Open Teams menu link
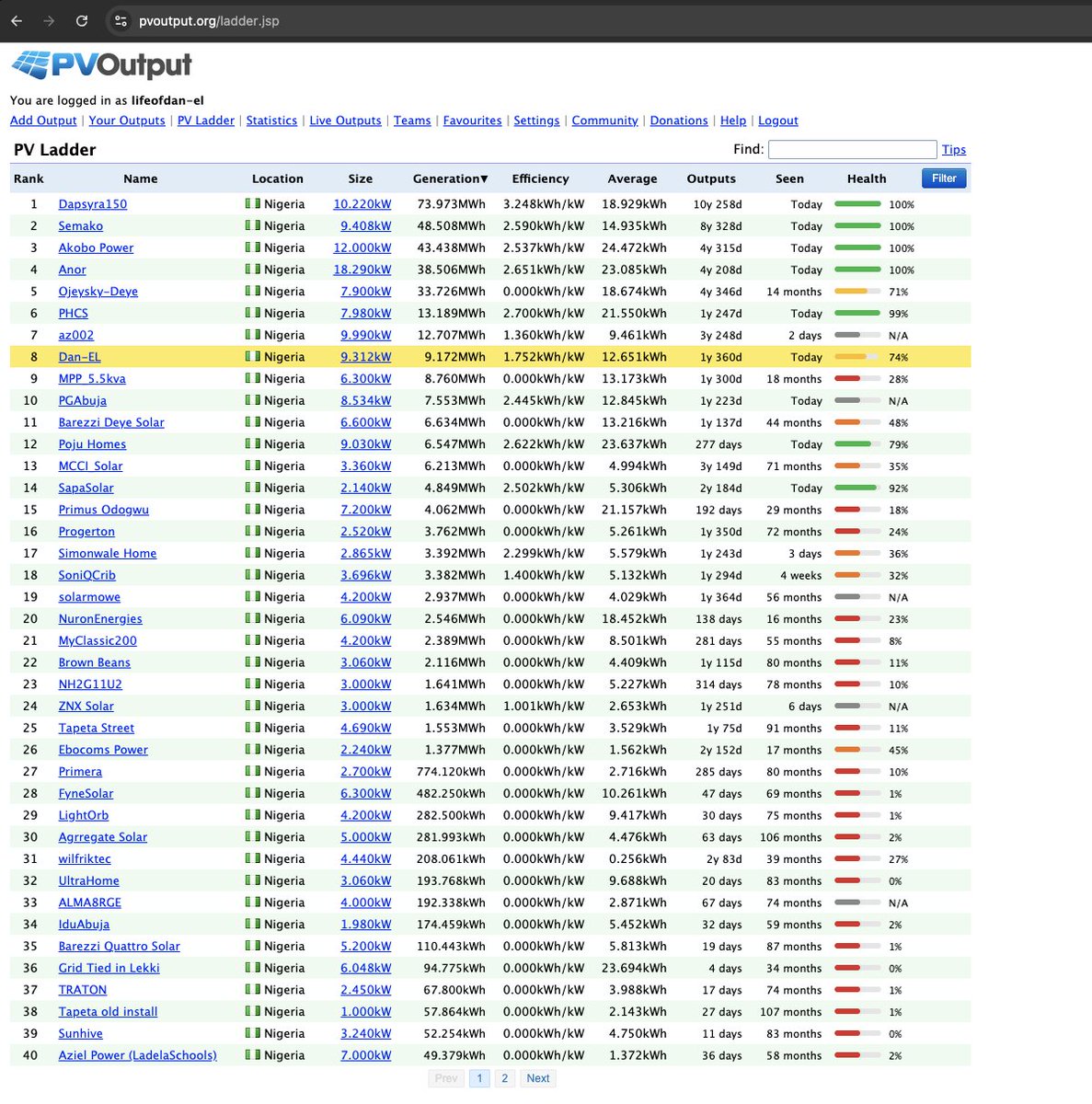 [x=412, y=121]
